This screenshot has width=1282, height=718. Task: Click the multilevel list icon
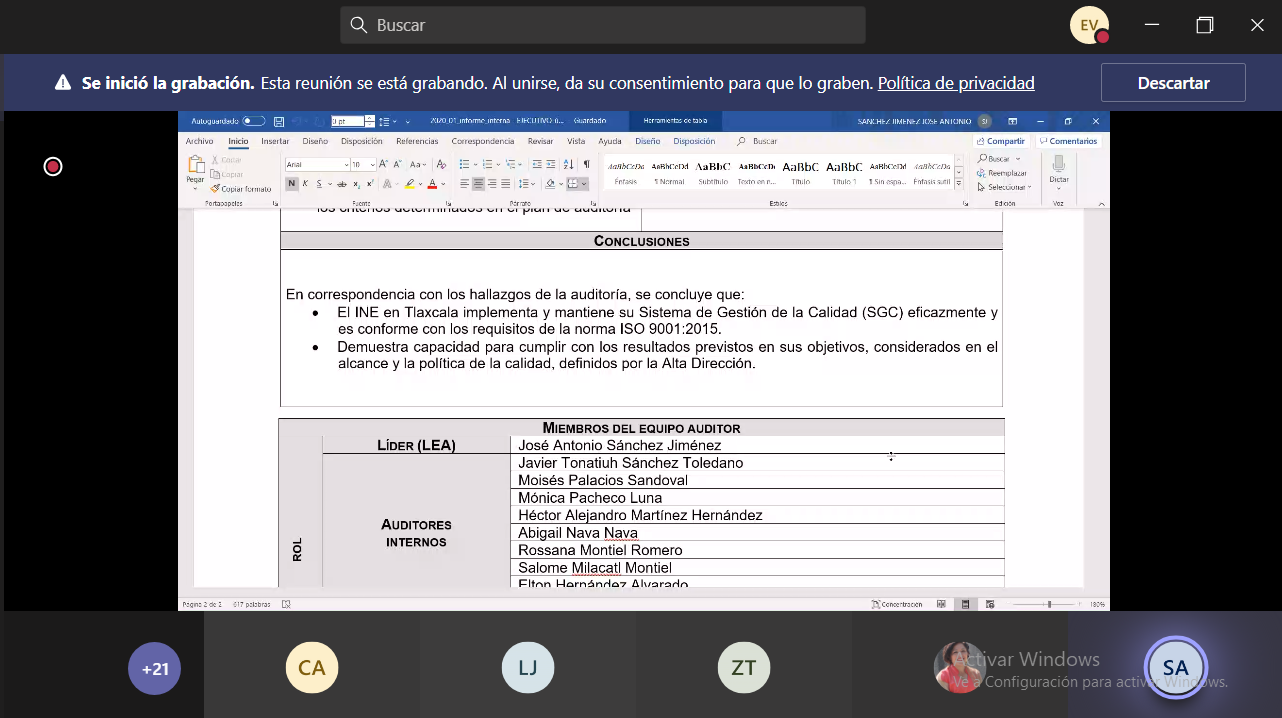coord(510,164)
